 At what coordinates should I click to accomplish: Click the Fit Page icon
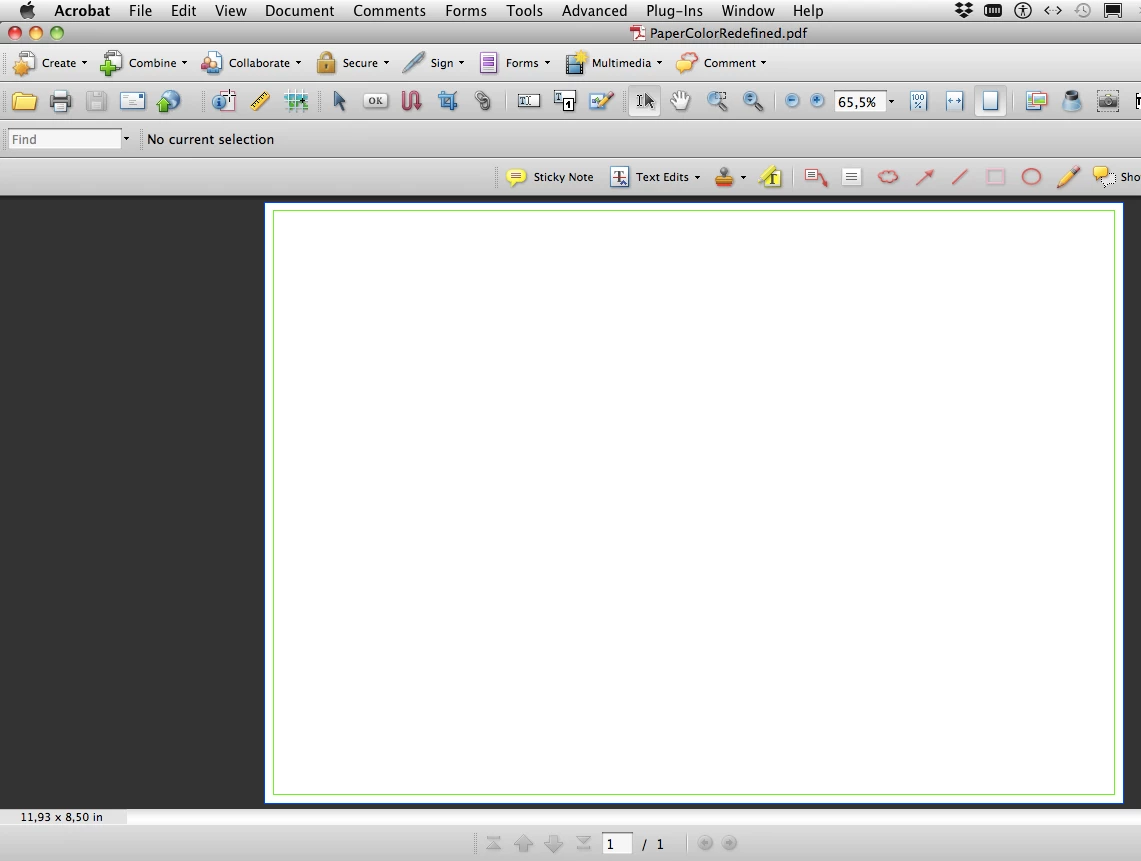[x=990, y=101]
